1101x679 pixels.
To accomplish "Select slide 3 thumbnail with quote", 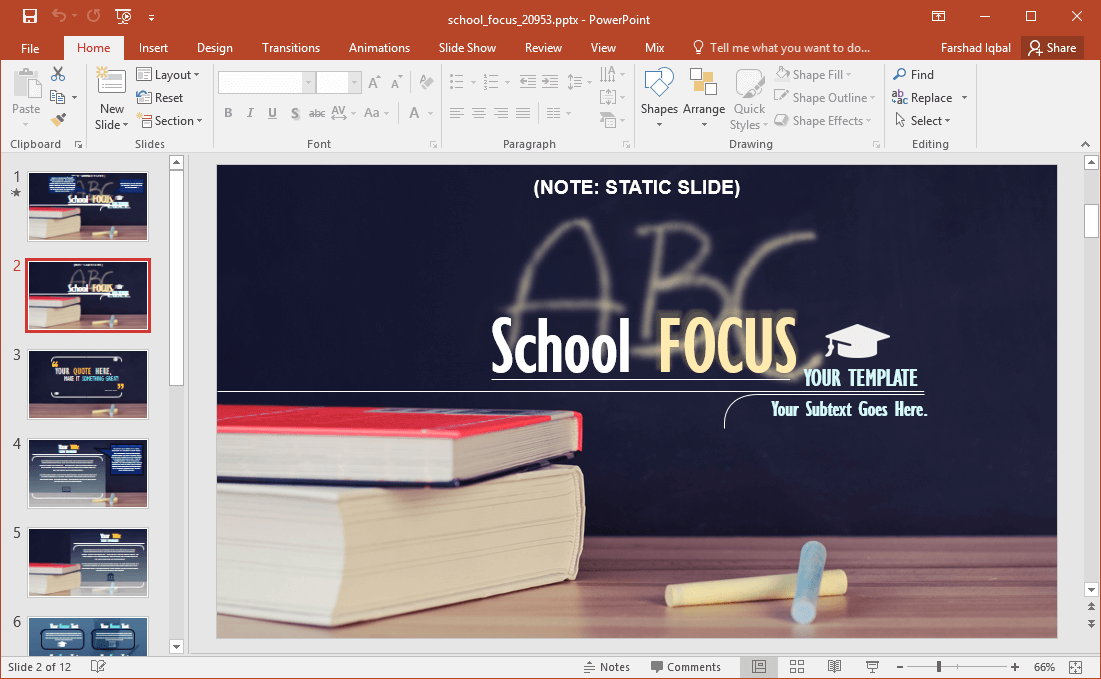I will [x=88, y=384].
